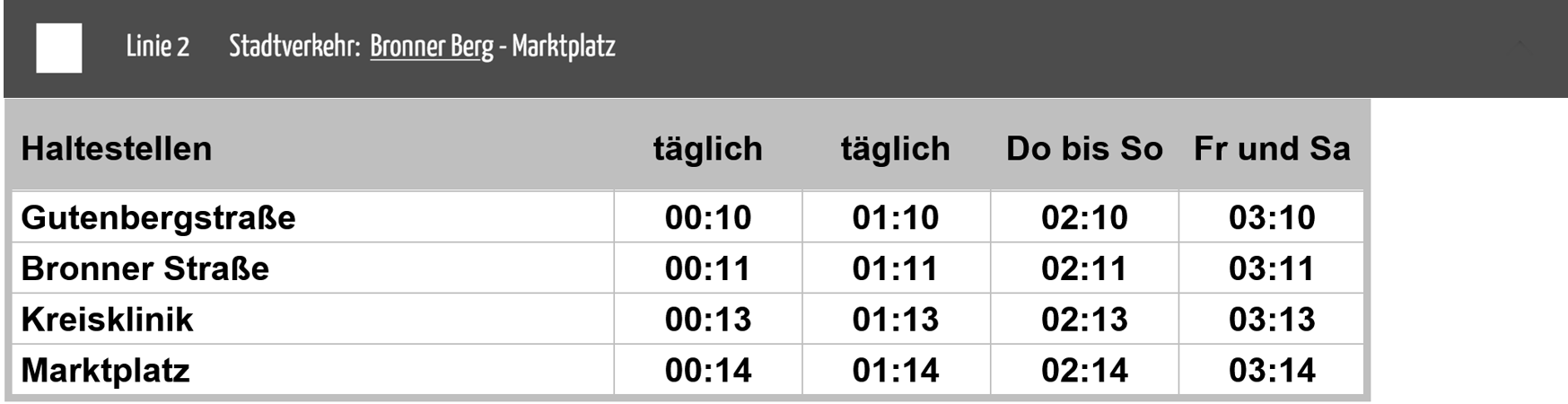Click the 01:11 Bronner Straße time
This screenshot has width=1568, height=404.
coord(896,268)
